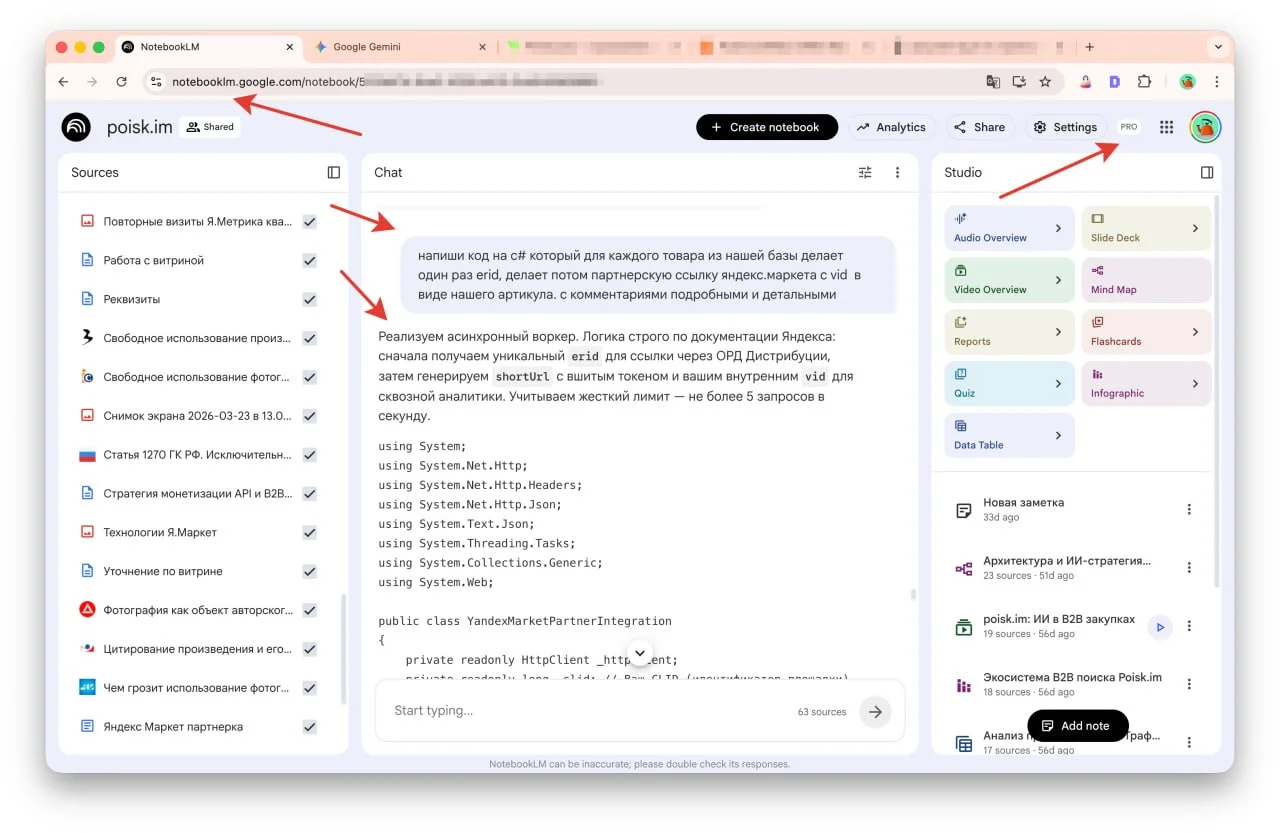Deselect Яндекс Маркет партнерка source checkbox

(310, 727)
